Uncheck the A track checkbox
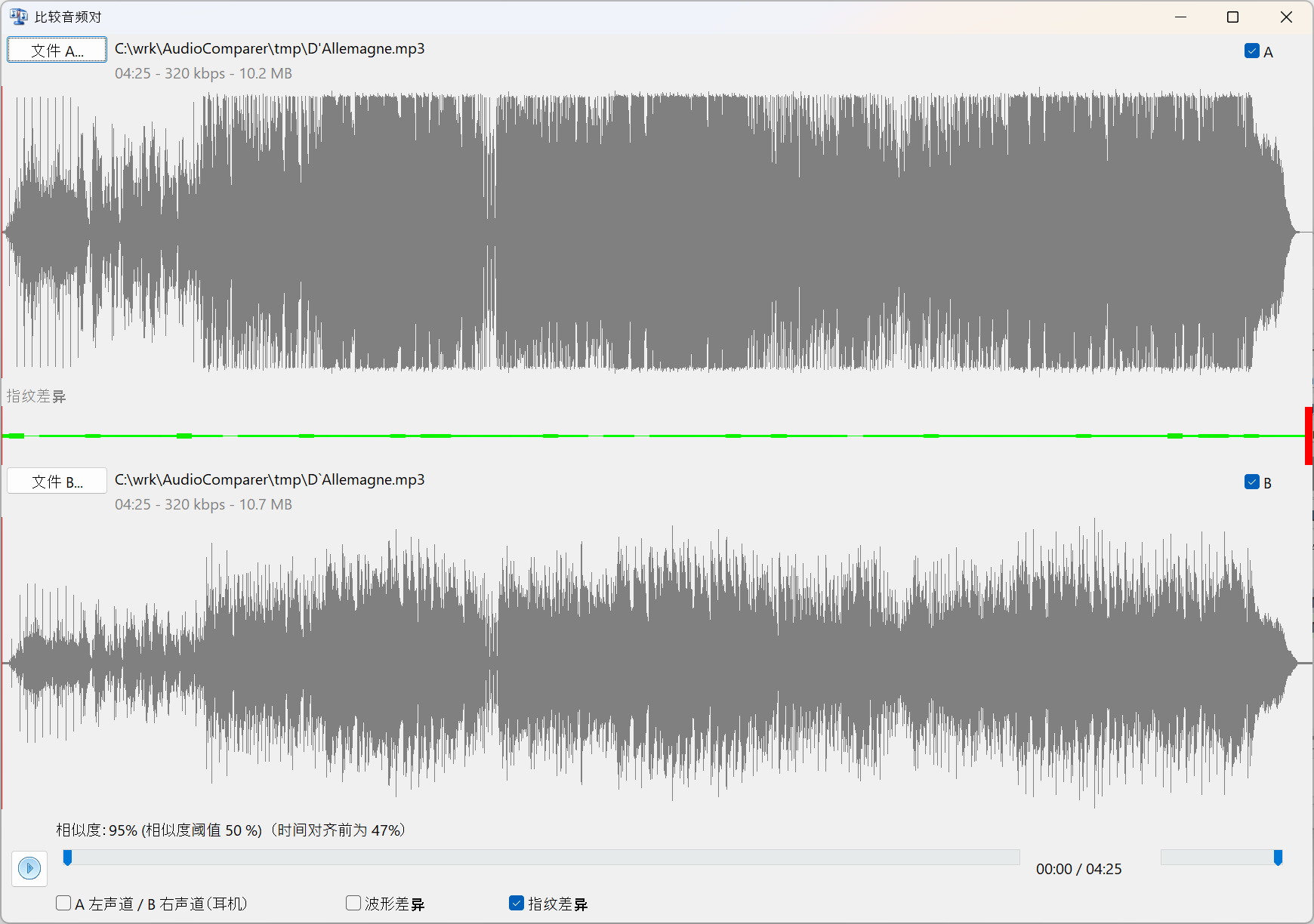The image size is (1314, 924). [x=1251, y=51]
